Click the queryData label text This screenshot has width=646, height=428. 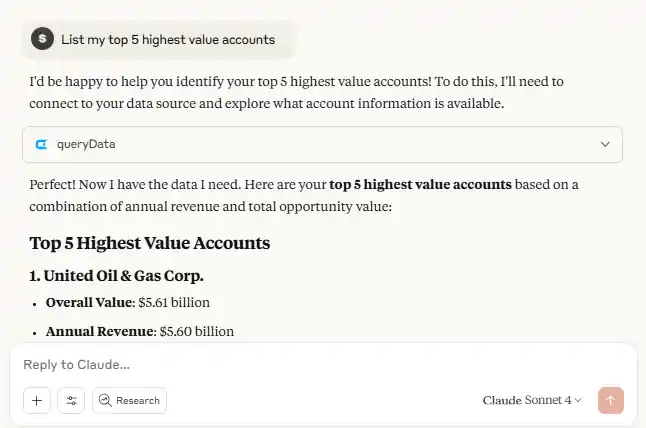86,144
